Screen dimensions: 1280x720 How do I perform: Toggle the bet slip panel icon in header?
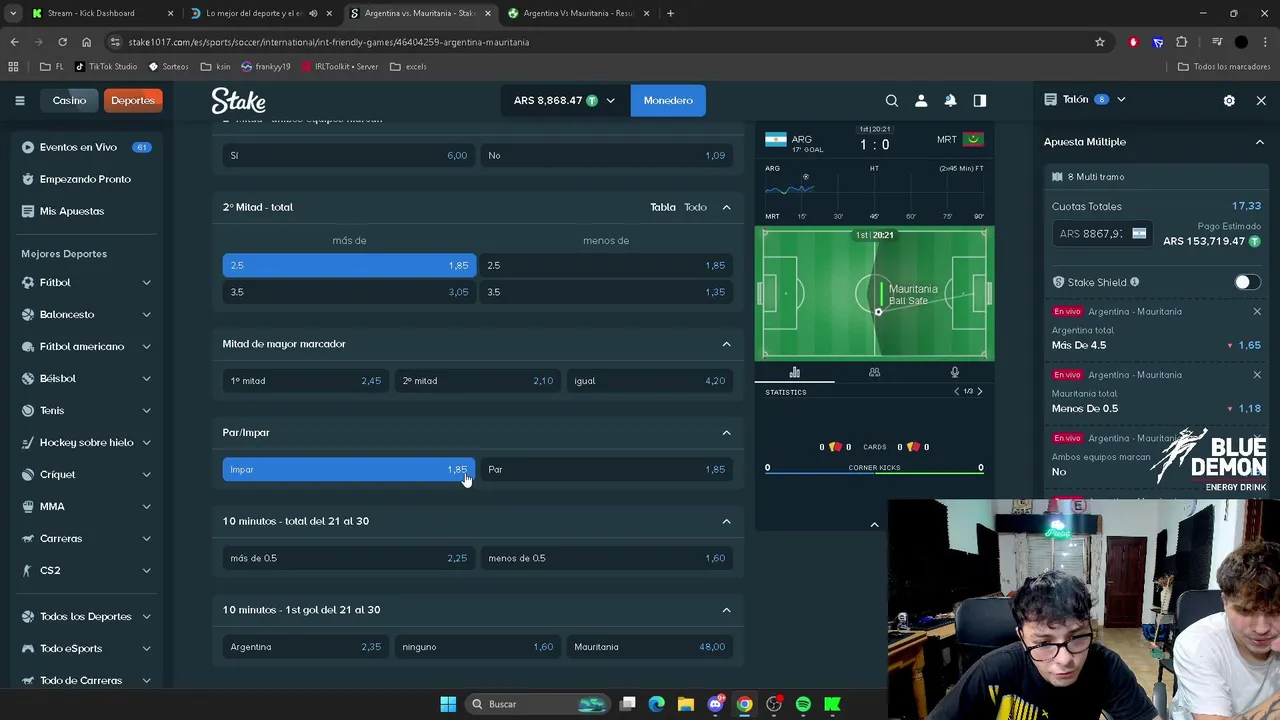click(980, 100)
